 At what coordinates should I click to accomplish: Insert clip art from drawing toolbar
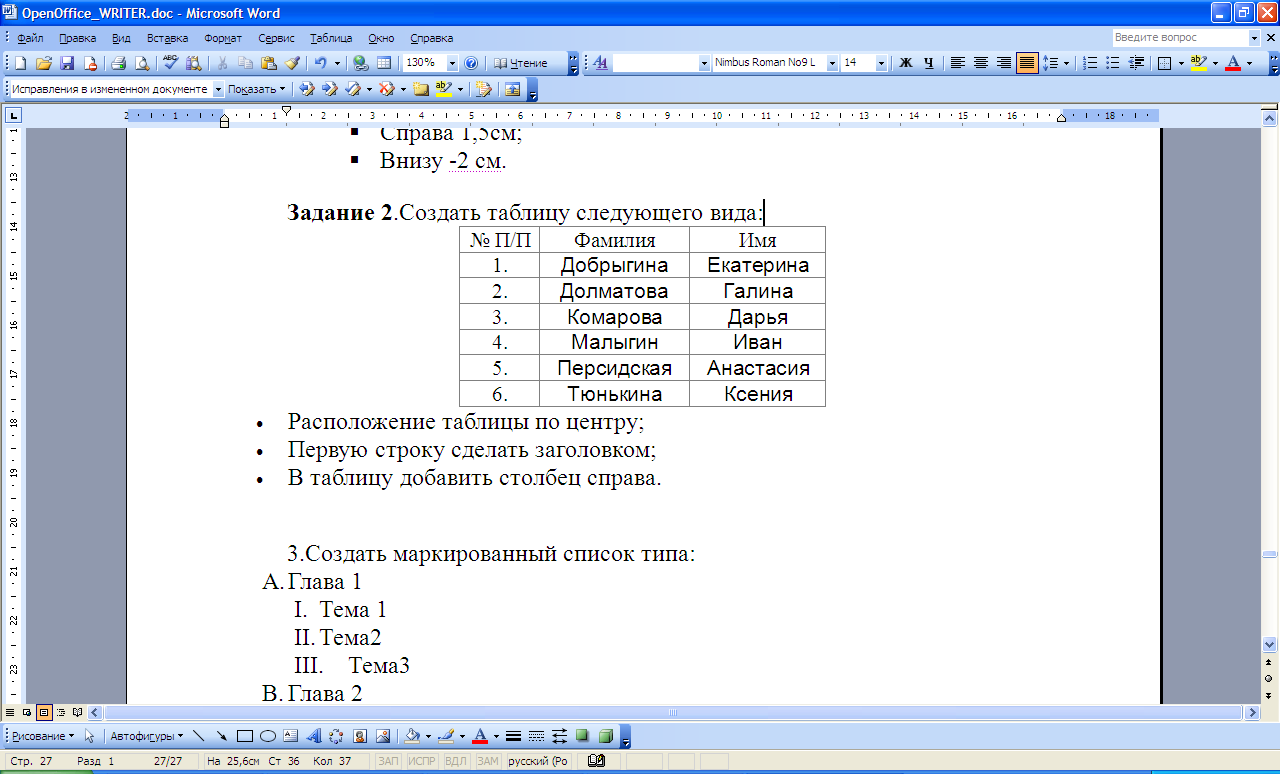click(359, 736)
